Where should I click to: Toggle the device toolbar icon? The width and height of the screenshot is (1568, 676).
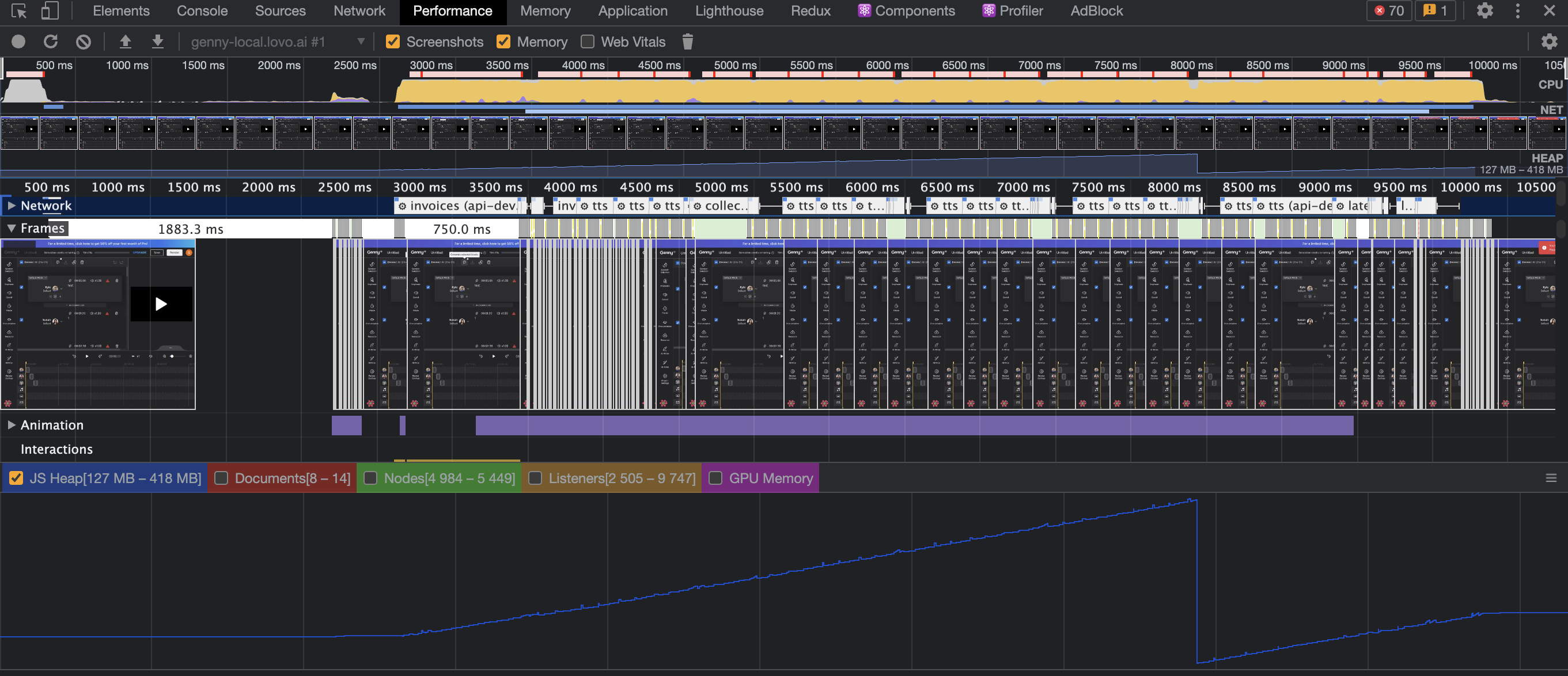pos(50,11)
